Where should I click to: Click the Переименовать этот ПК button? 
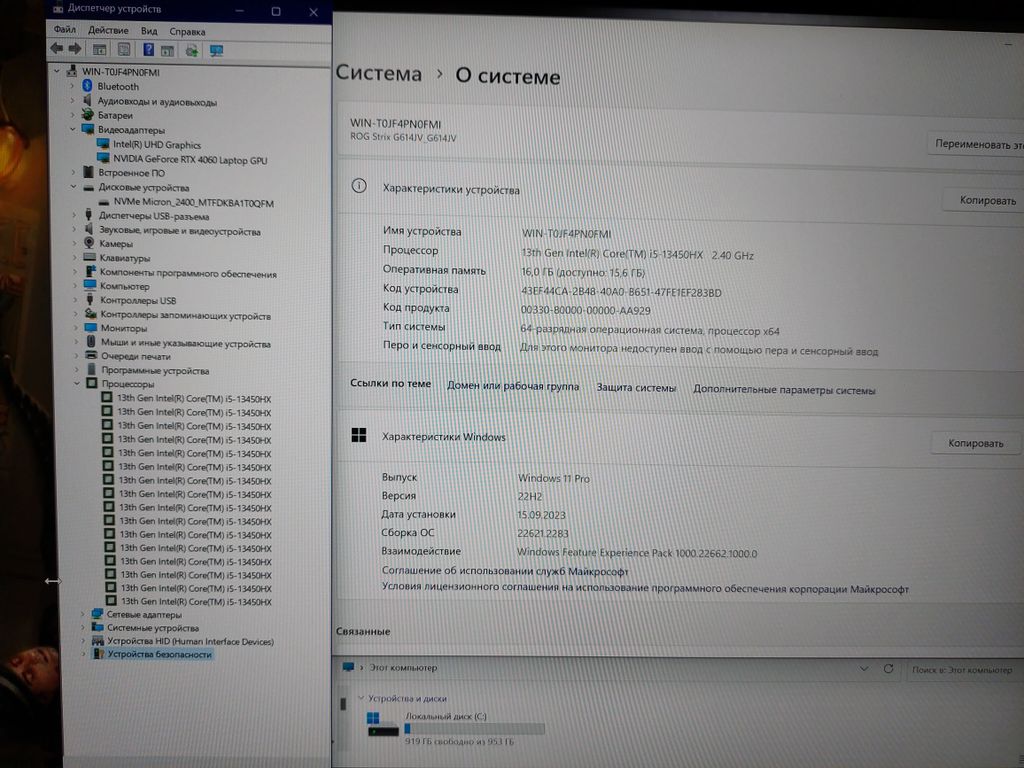(977, 144)
